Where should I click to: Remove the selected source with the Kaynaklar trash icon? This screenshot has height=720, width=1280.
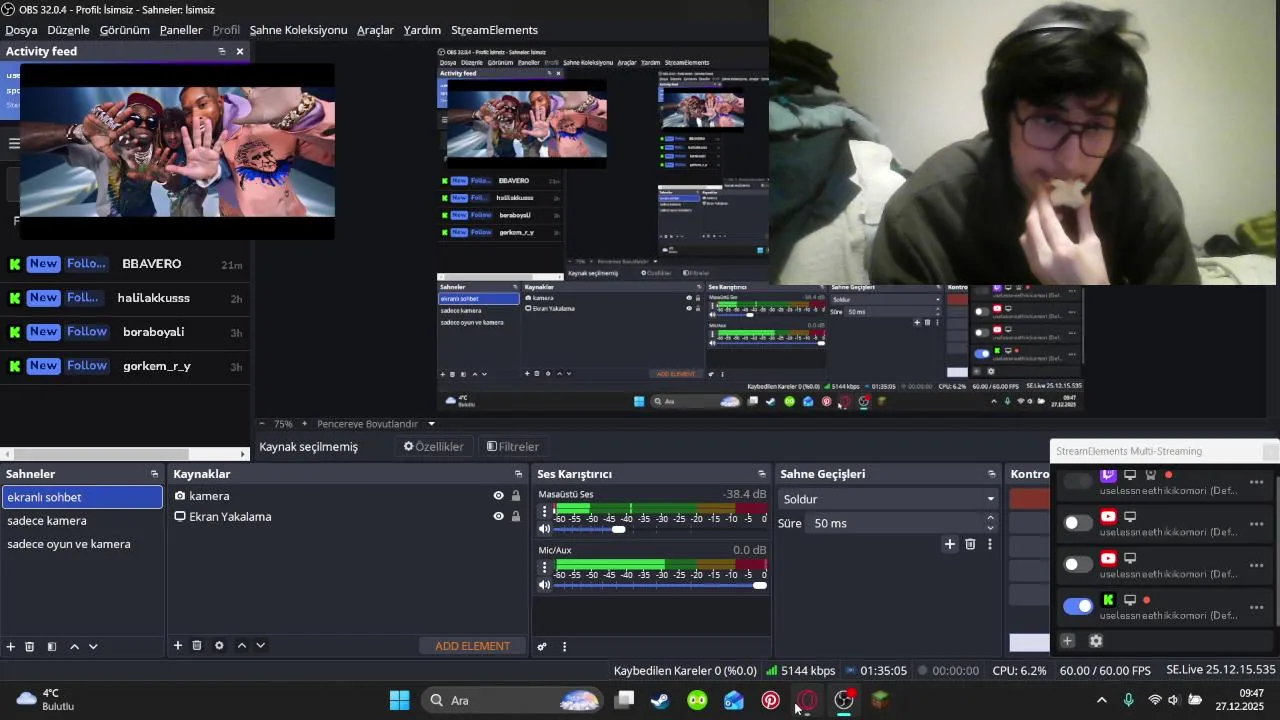(x=197, y=646)
